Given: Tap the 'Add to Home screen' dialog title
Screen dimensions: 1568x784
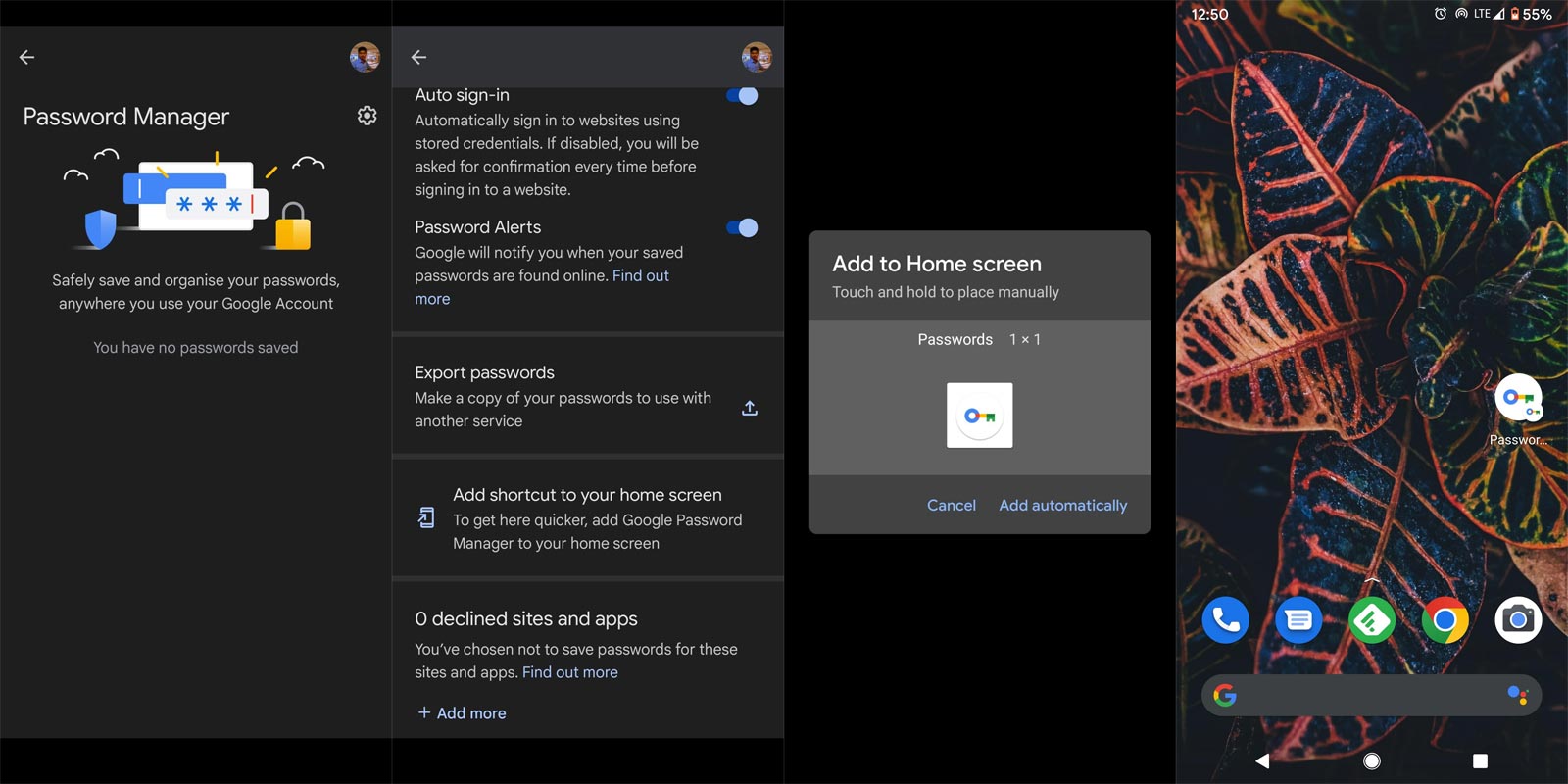Looking at the screenshot, I should click(x=937, y=264).
